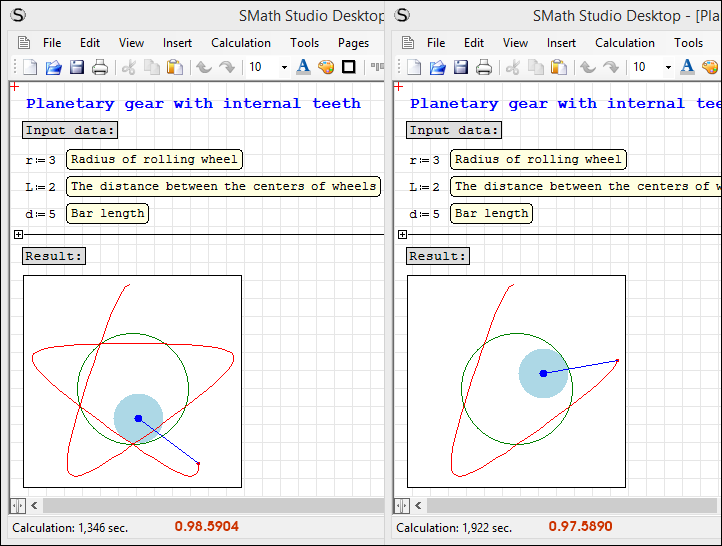Click the Undo arrow in the right window
The height and width of the screenshot is (546, 722).
586,67
